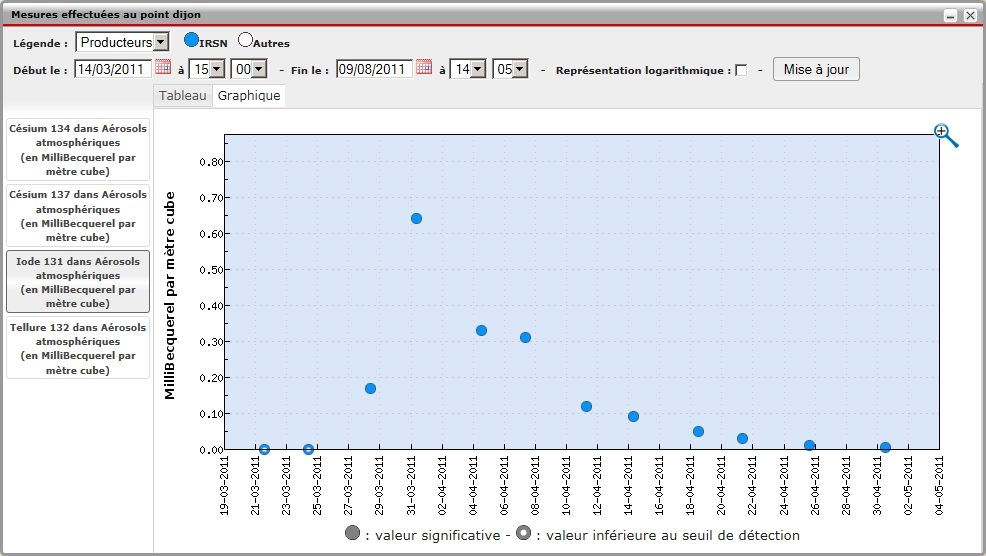The height and width of the screenshot is (556, 986).
Task: Click the Début le date field 14/03/2011
Action: point(113,69)
